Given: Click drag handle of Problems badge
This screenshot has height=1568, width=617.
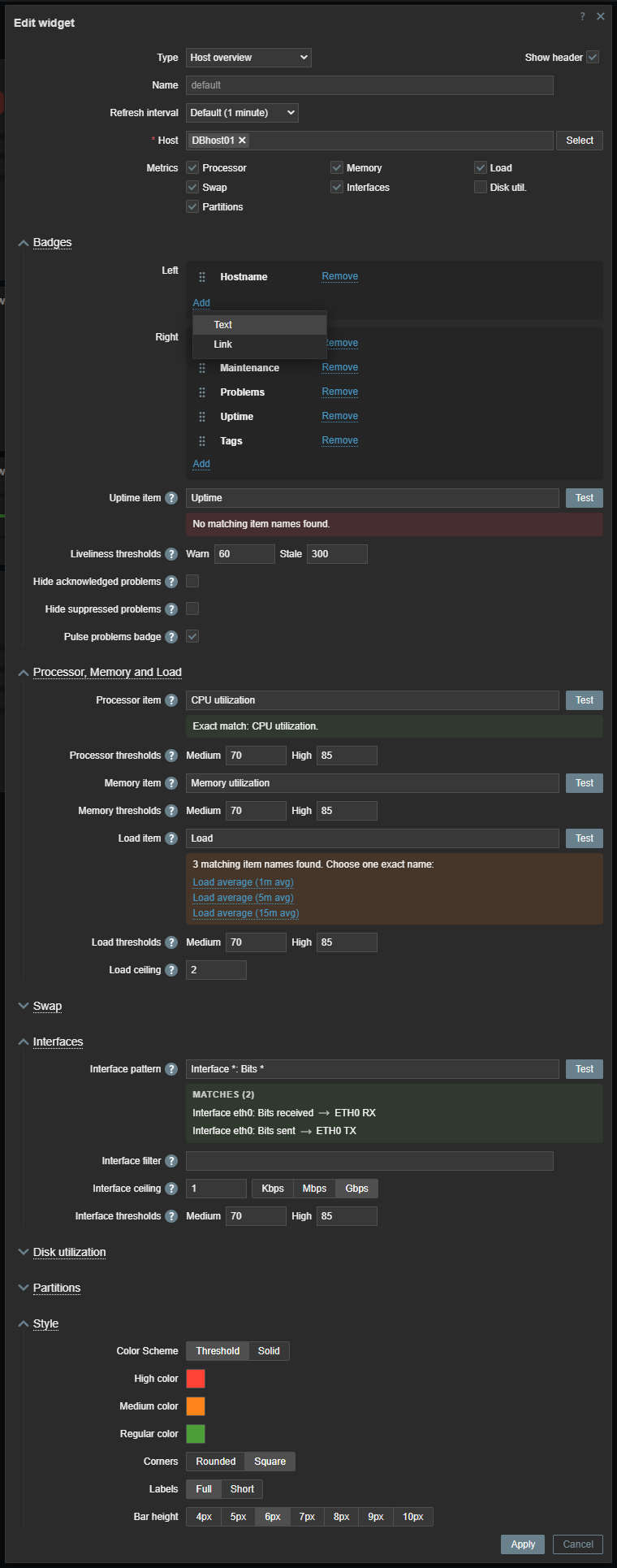Looking at the screenshot, I should 202,392.
